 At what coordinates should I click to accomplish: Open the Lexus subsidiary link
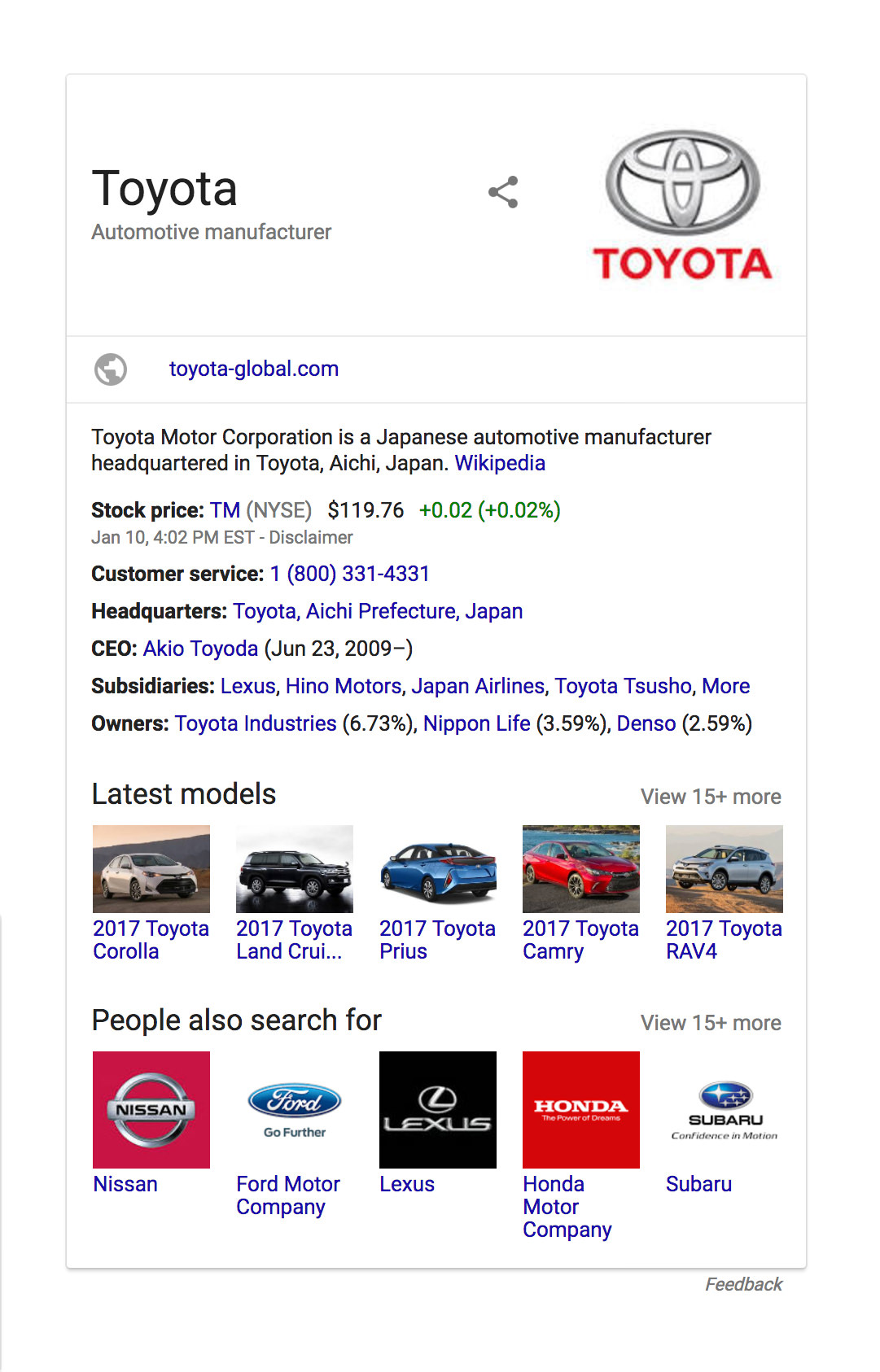point(248,686)
